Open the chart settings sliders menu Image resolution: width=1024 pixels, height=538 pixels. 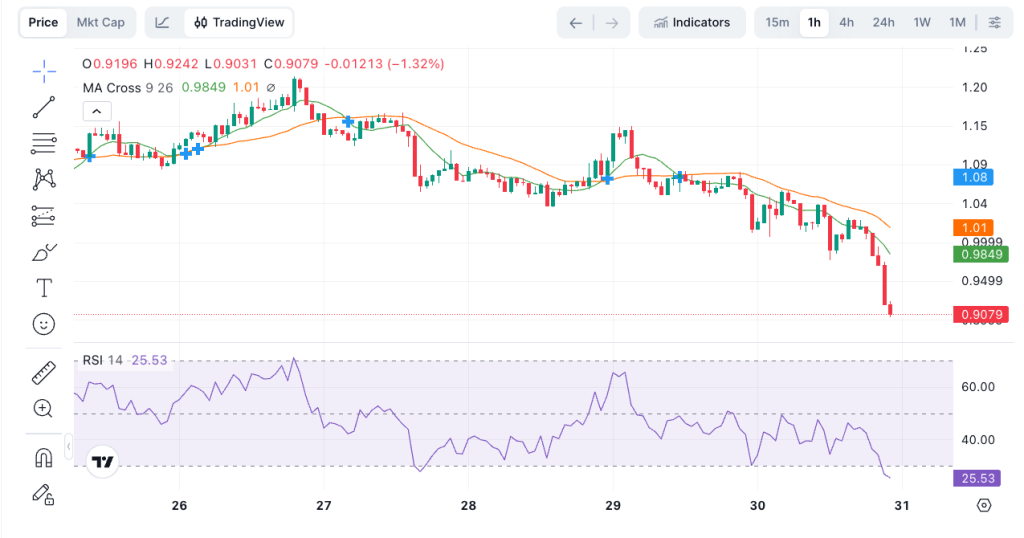(x=994, y=22)
